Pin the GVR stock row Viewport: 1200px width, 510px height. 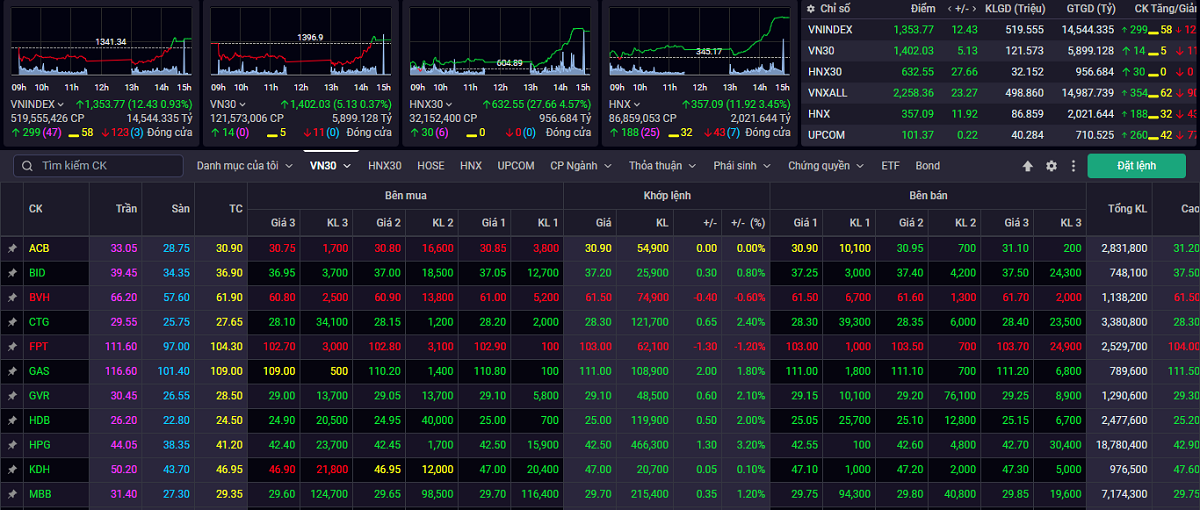12,395
